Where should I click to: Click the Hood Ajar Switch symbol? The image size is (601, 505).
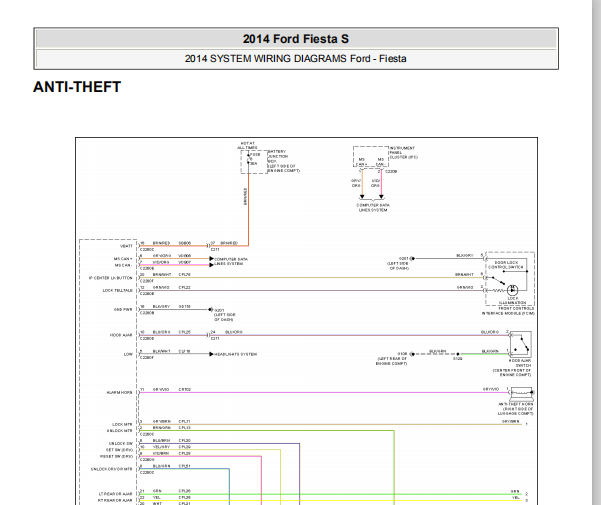pos(520,344)
